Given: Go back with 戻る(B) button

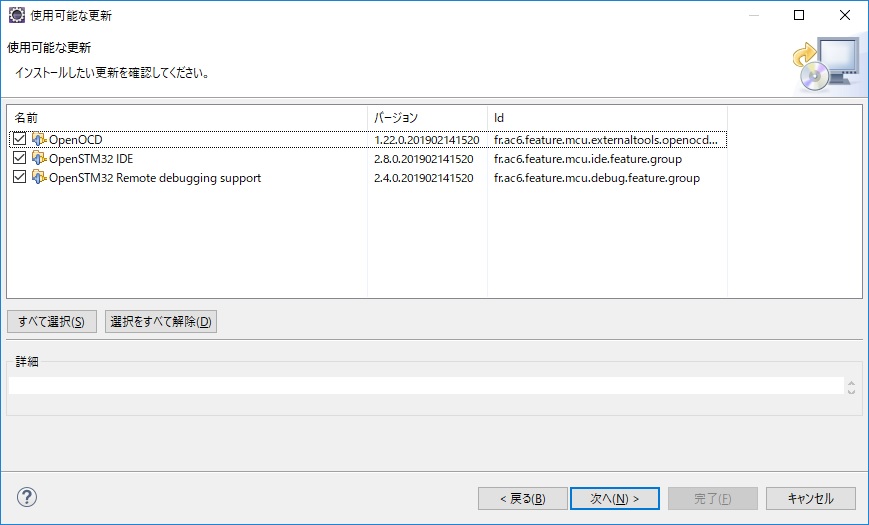Looking at the screenshot, I should tap(523, 498).
